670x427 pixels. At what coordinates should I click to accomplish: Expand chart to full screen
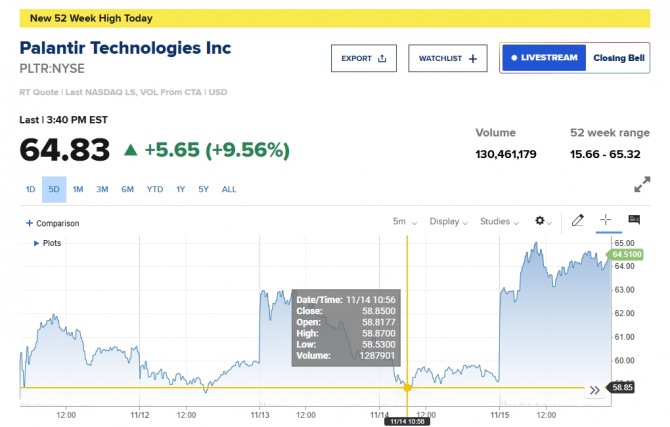coord(642,185)
